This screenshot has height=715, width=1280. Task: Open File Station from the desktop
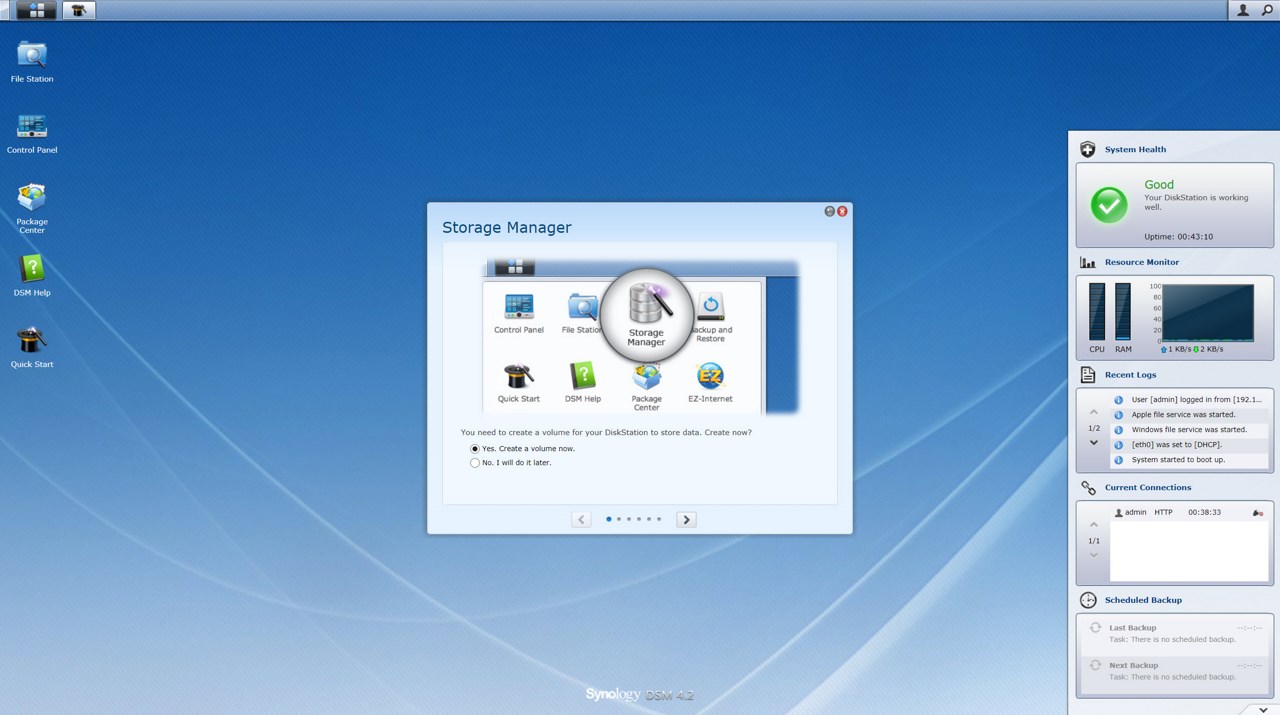(32, 61)
